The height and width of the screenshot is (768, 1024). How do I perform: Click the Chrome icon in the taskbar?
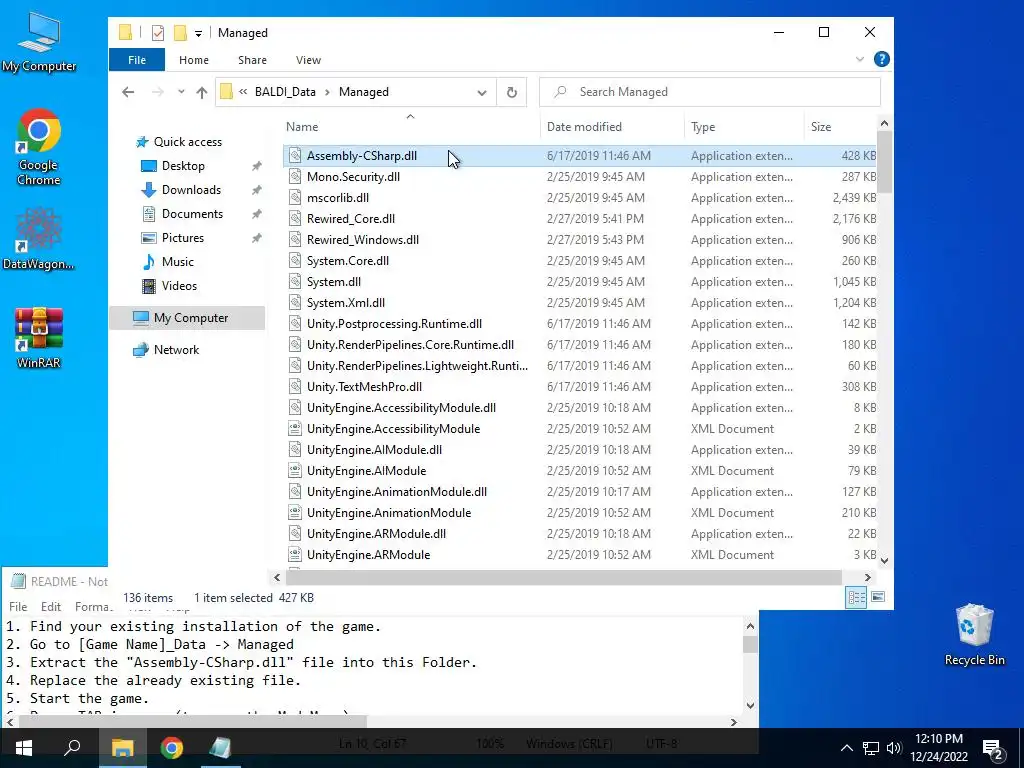click(x=172, y=748)
